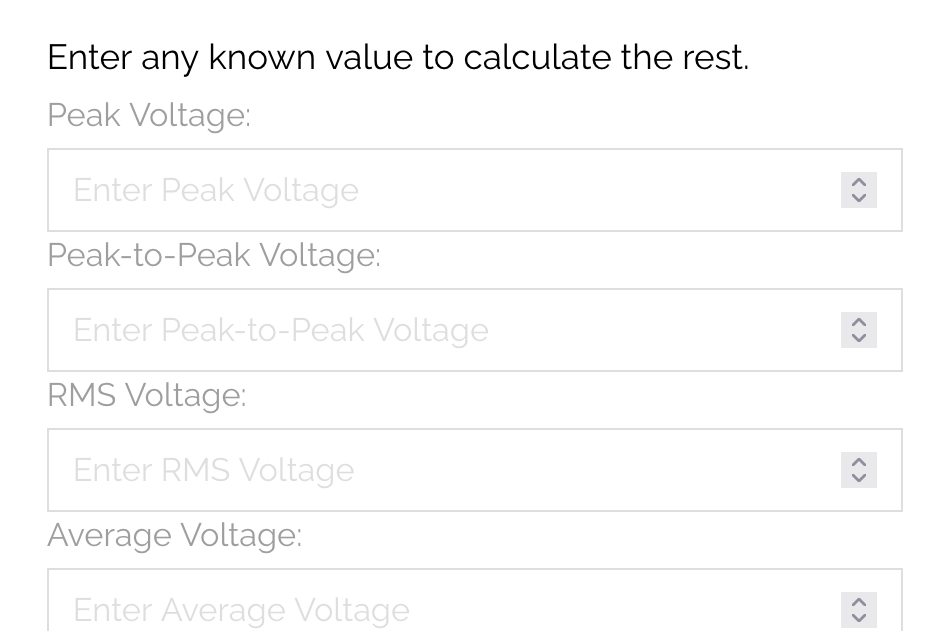Decrement the Peak Voltage value with down arrow
948x631 pixels.
pyautogui.click(x=859, y=198)
